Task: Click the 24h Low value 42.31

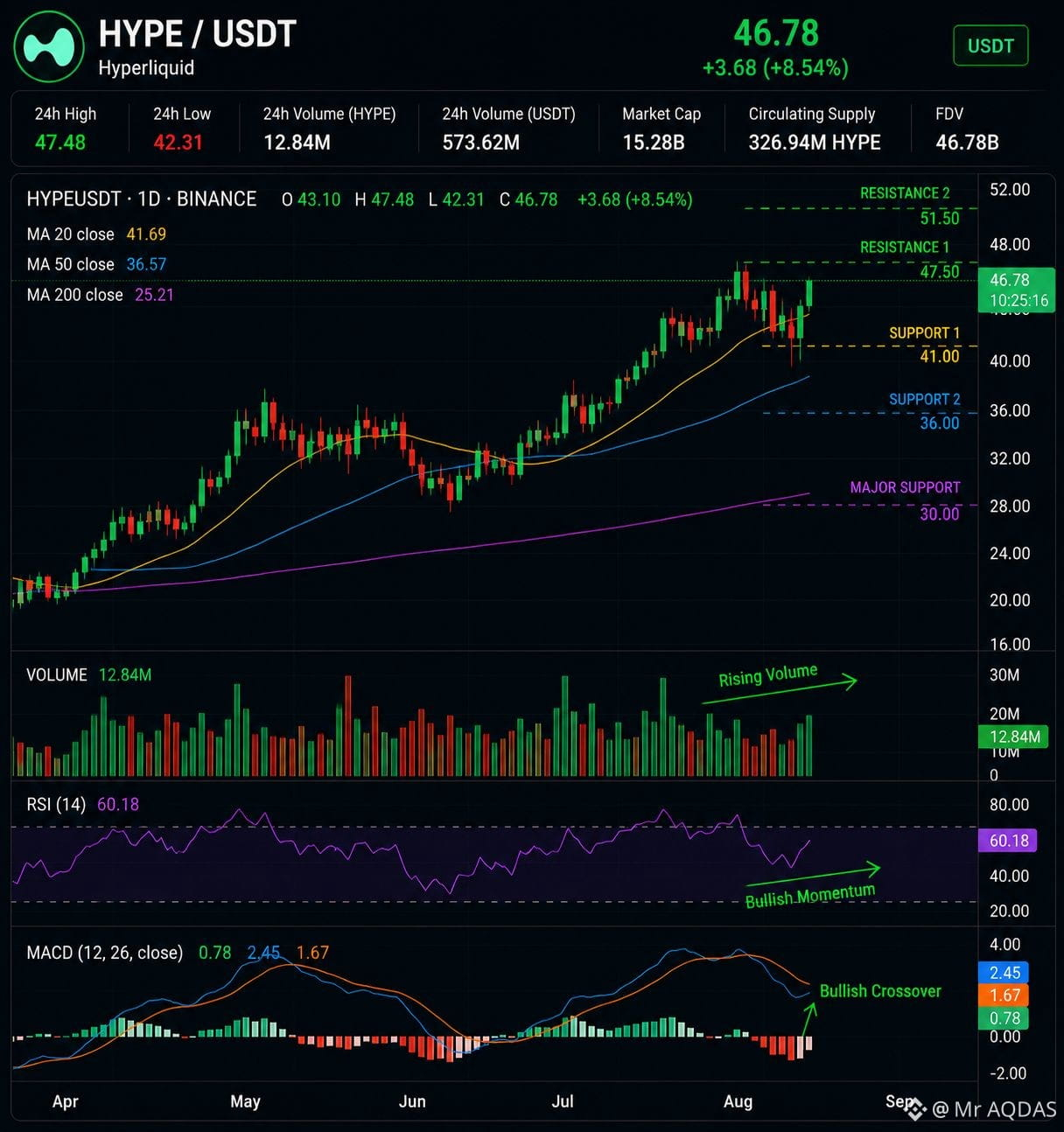Action: coord(178,142)
